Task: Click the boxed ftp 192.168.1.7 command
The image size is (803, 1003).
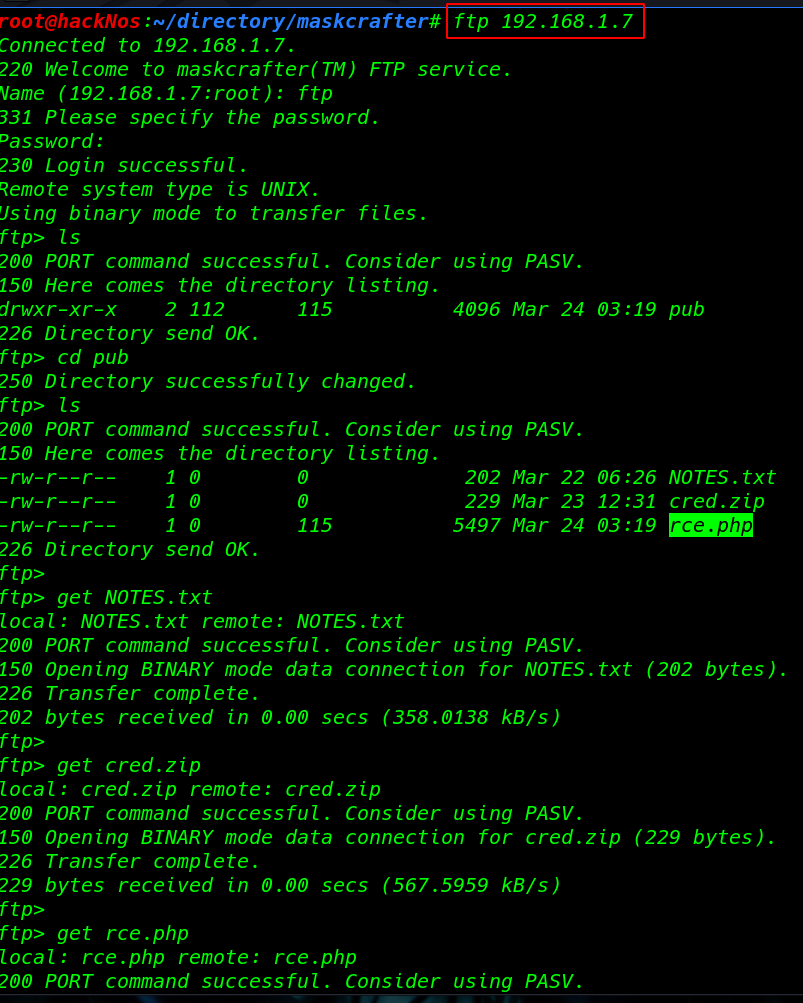Action: (x=545, y=22)
